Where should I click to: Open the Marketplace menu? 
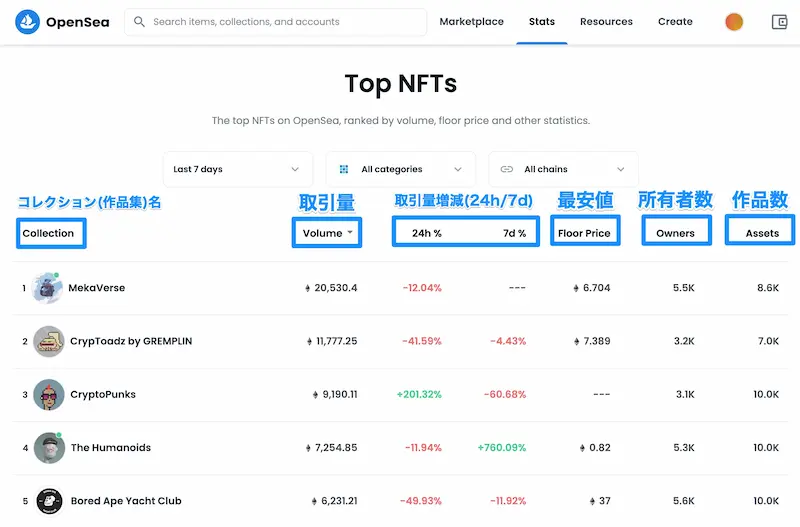[471, 21]
